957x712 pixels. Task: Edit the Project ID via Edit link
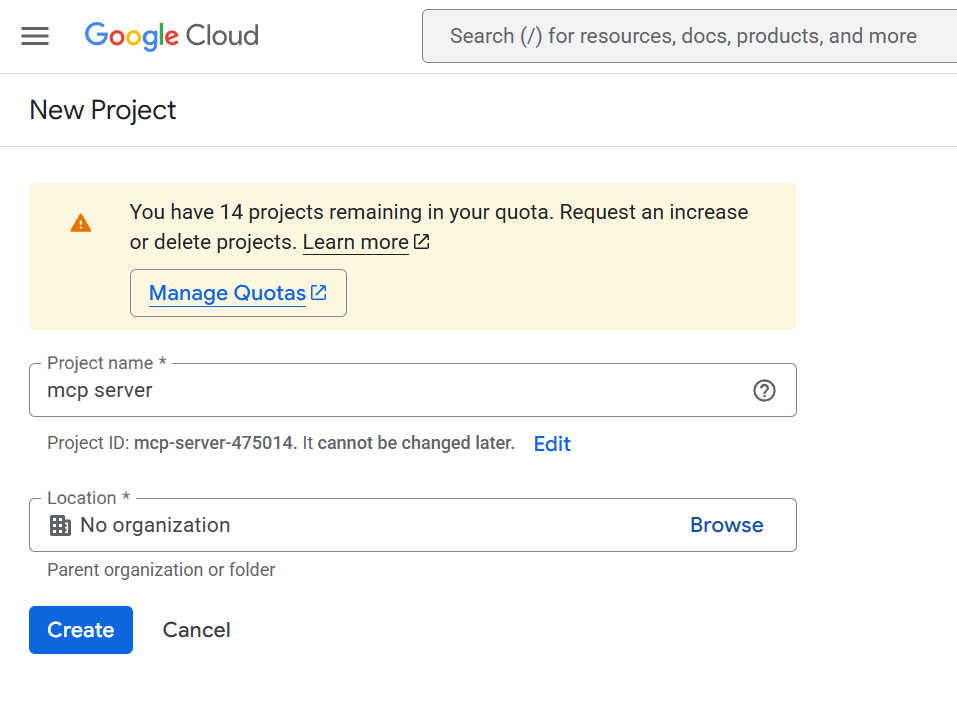pos(552,444)
